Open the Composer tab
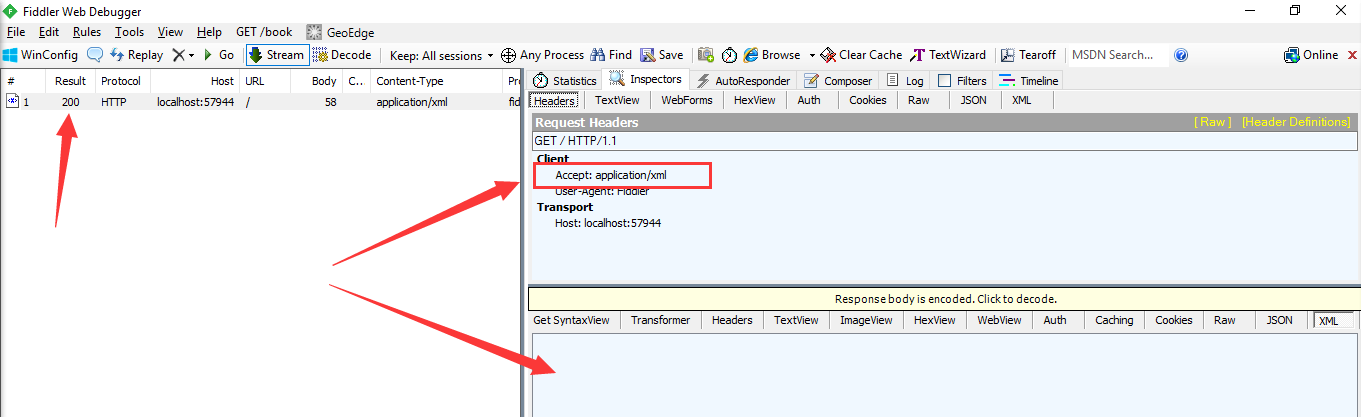The image size is (1361, 417). coord(838,80)
